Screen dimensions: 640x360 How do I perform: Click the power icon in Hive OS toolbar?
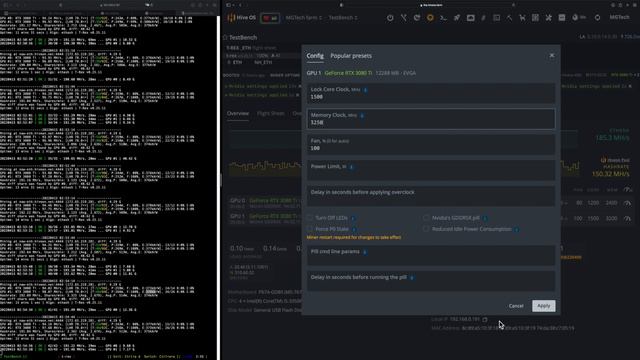[390, 18]
